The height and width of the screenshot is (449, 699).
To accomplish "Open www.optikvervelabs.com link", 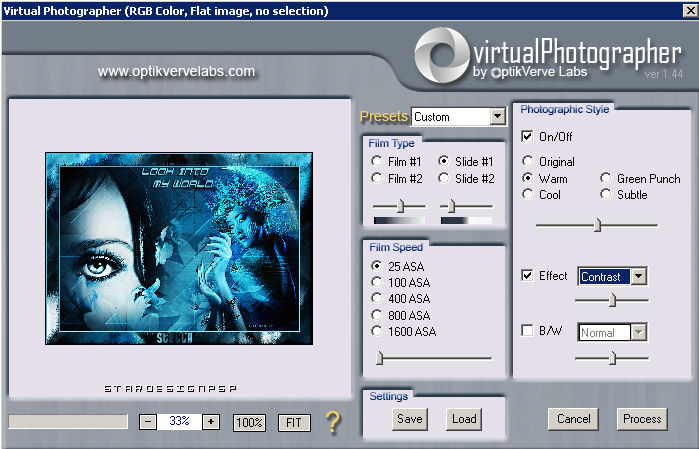I will [x=177, y=71].
